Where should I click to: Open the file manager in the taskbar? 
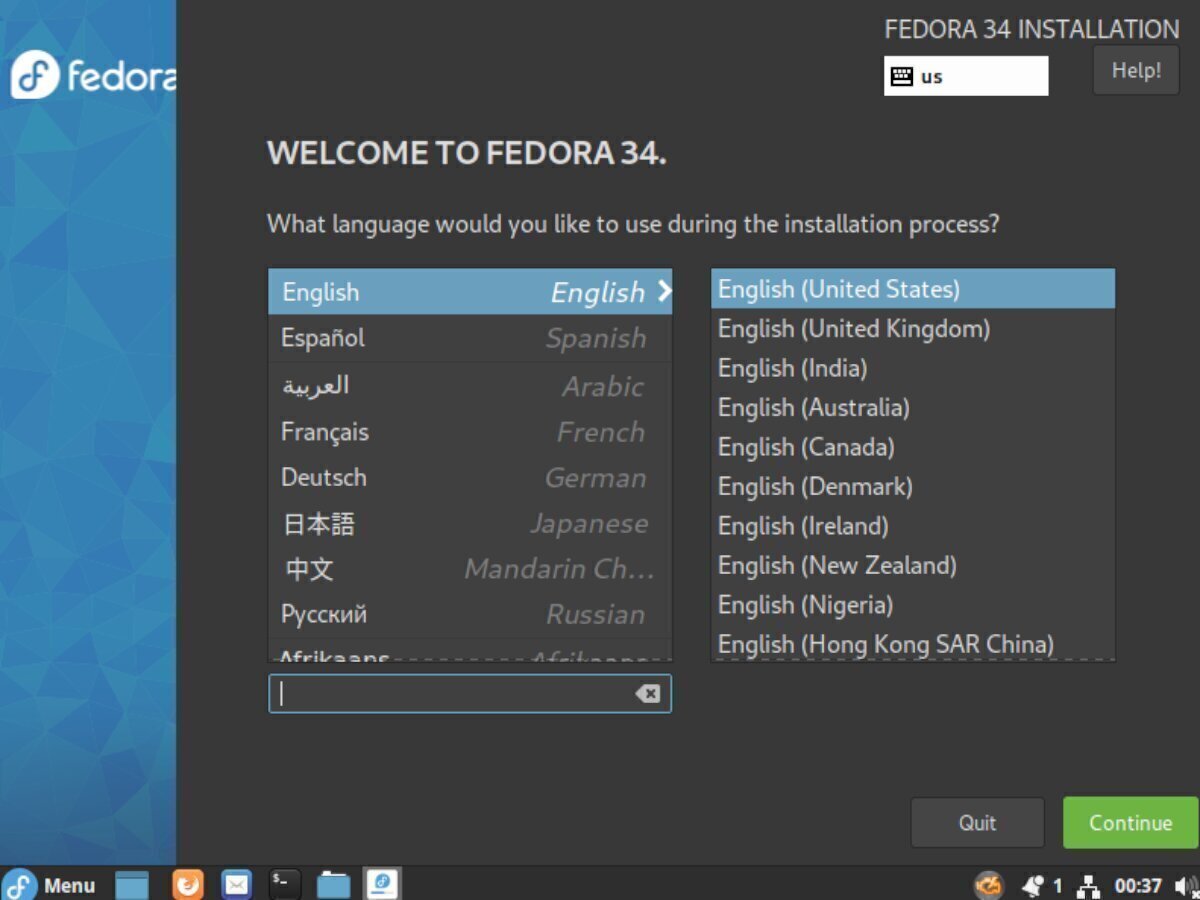tap(334, 884)
